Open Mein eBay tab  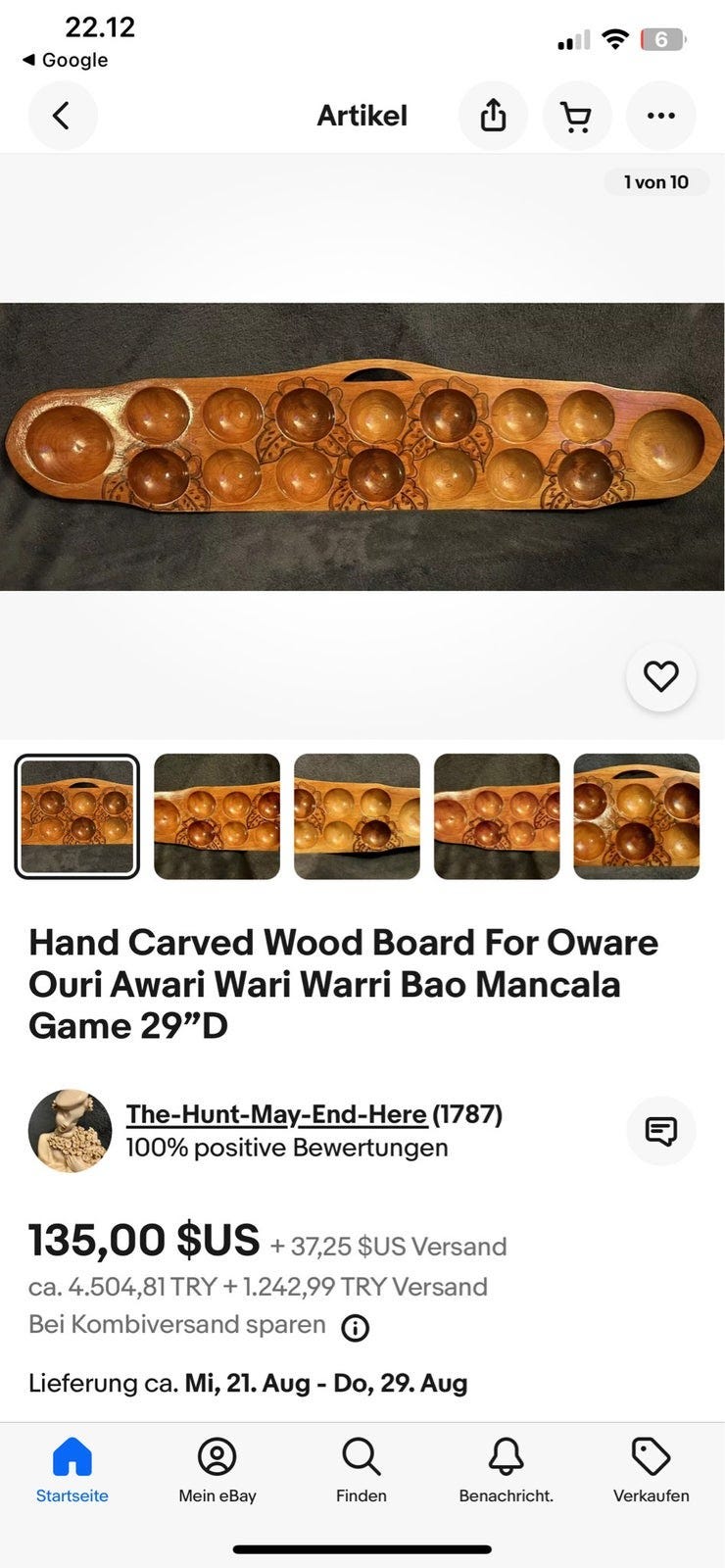pos(217,1470)
